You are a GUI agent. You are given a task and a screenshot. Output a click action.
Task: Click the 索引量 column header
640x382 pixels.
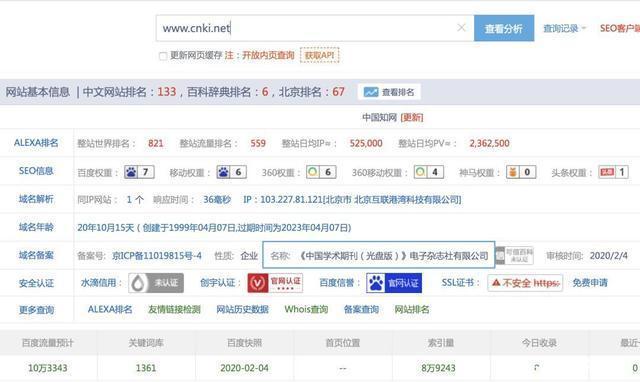pos(441,343)
